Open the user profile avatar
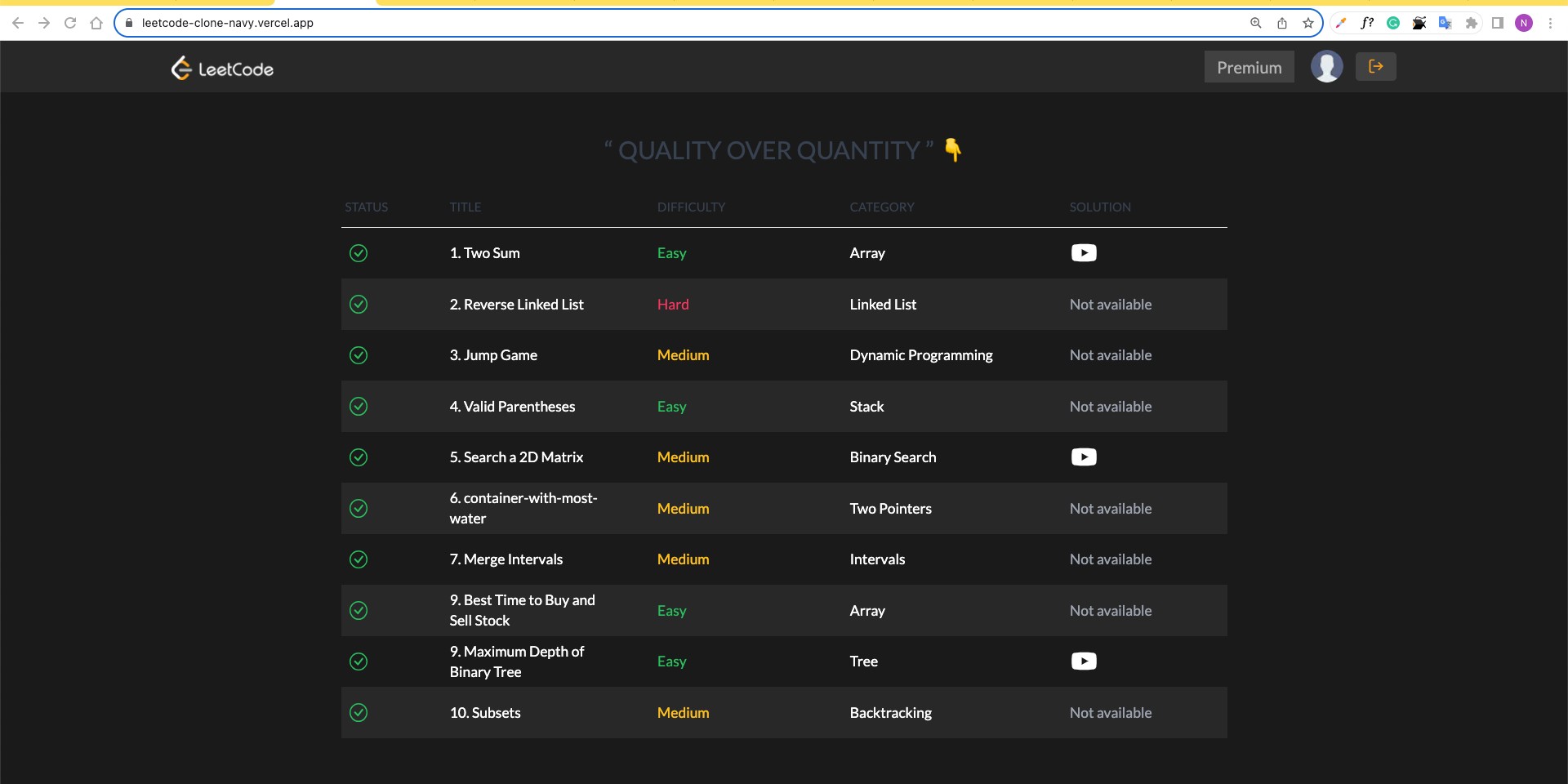Screen dimensions: 1568x784 coord(1326,67)
